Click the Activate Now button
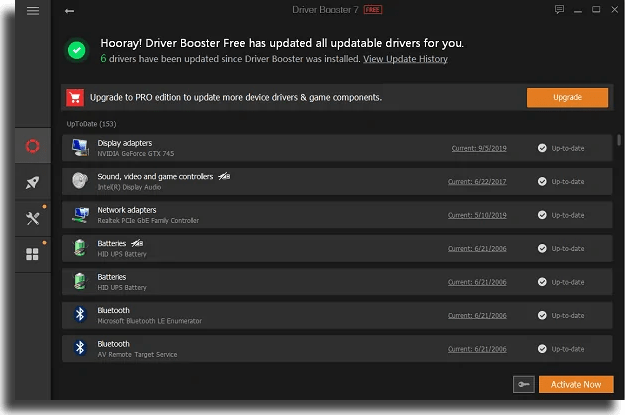The height and width of the screenshot is (415, 625). click(576, 384)
